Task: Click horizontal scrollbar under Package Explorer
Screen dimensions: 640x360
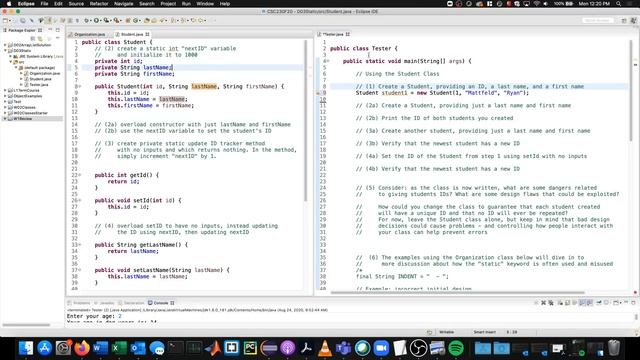Action: click(26, 325)
